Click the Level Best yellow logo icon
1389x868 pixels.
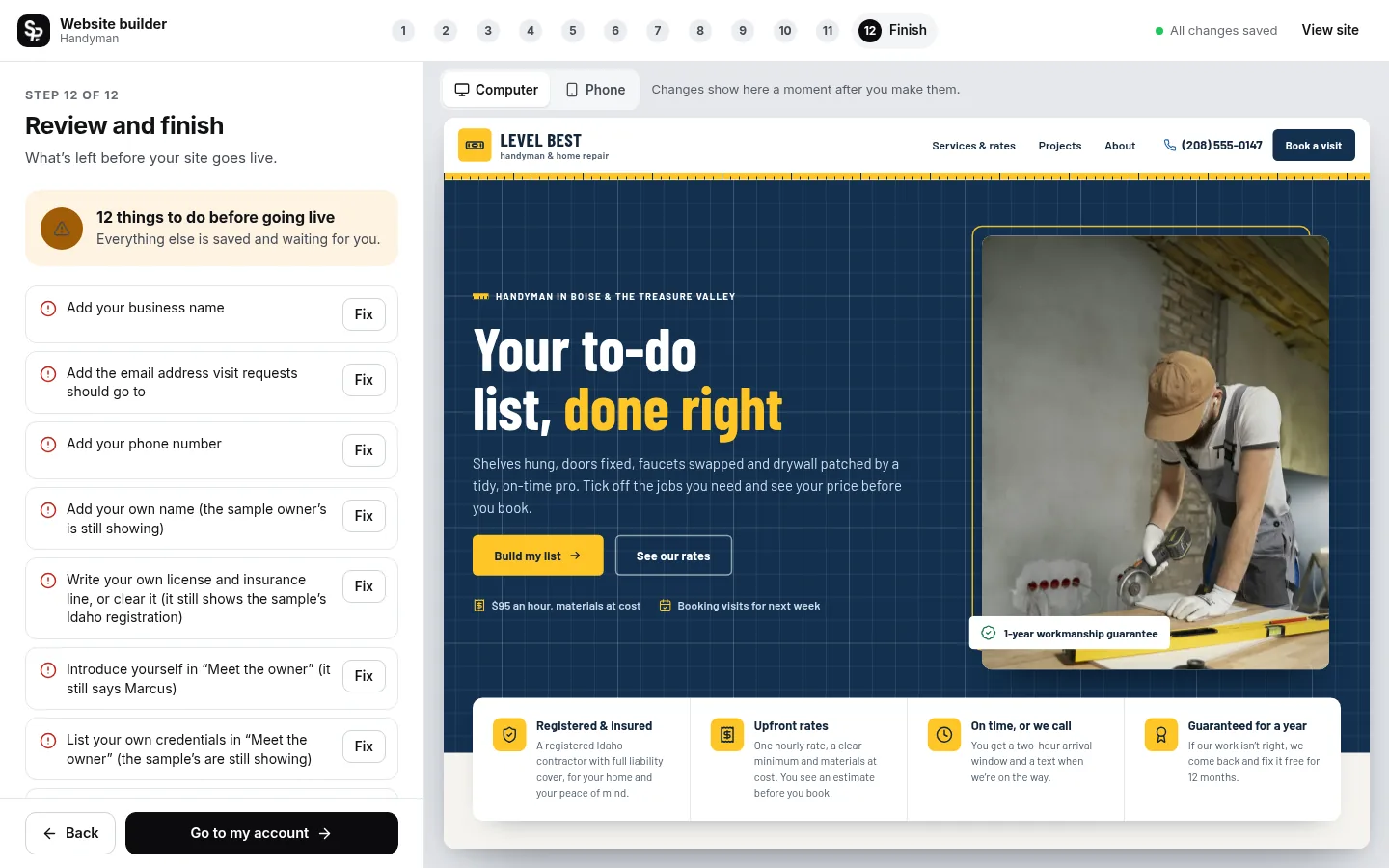(475, 146)
